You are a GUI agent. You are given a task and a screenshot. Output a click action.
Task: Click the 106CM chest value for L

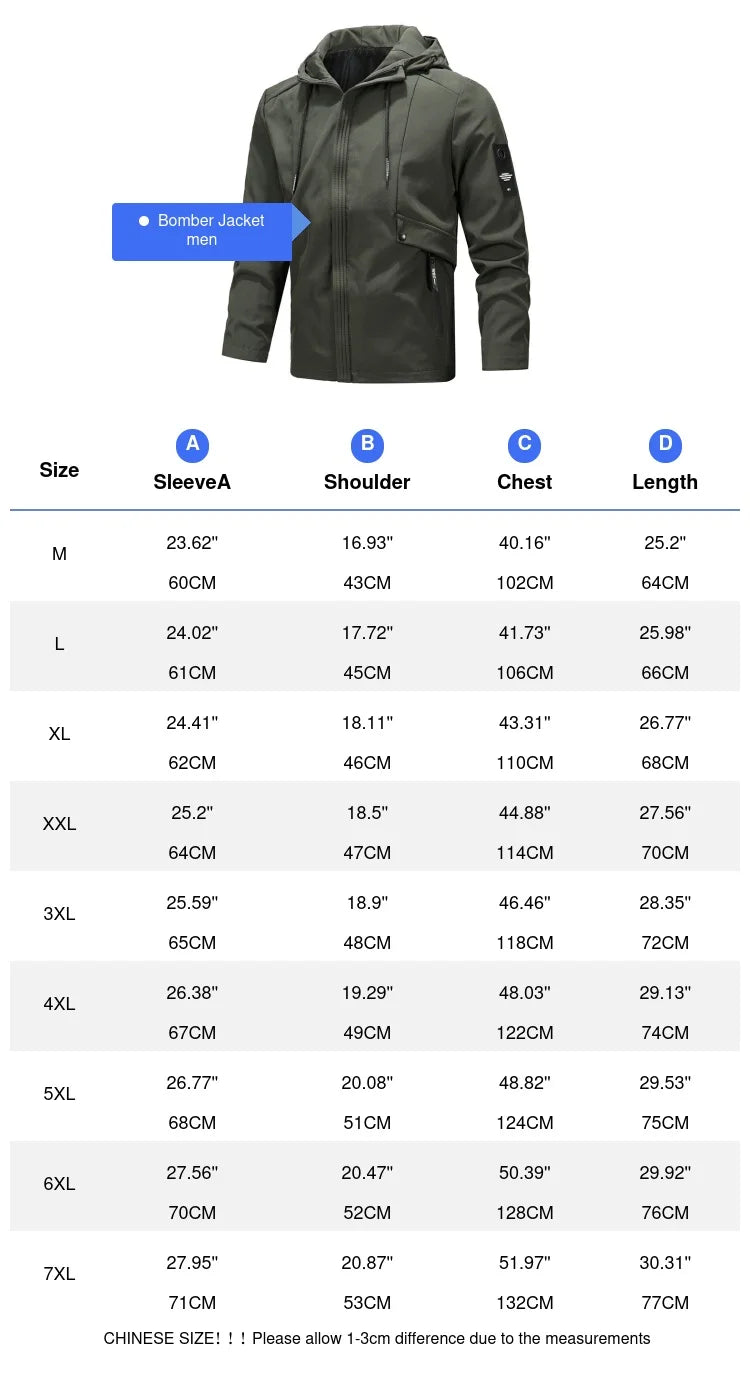524,673
